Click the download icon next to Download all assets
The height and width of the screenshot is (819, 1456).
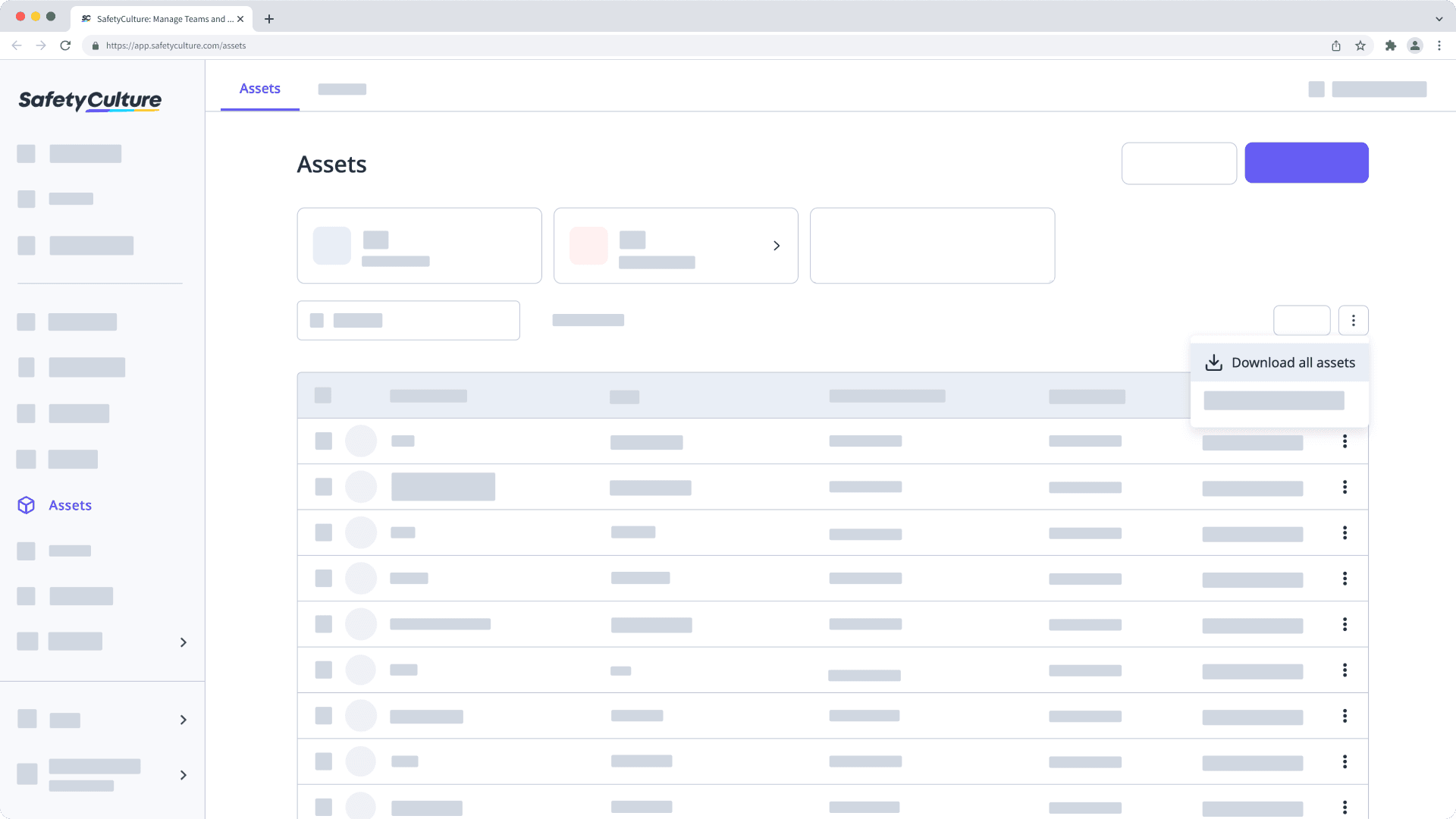1214,362
